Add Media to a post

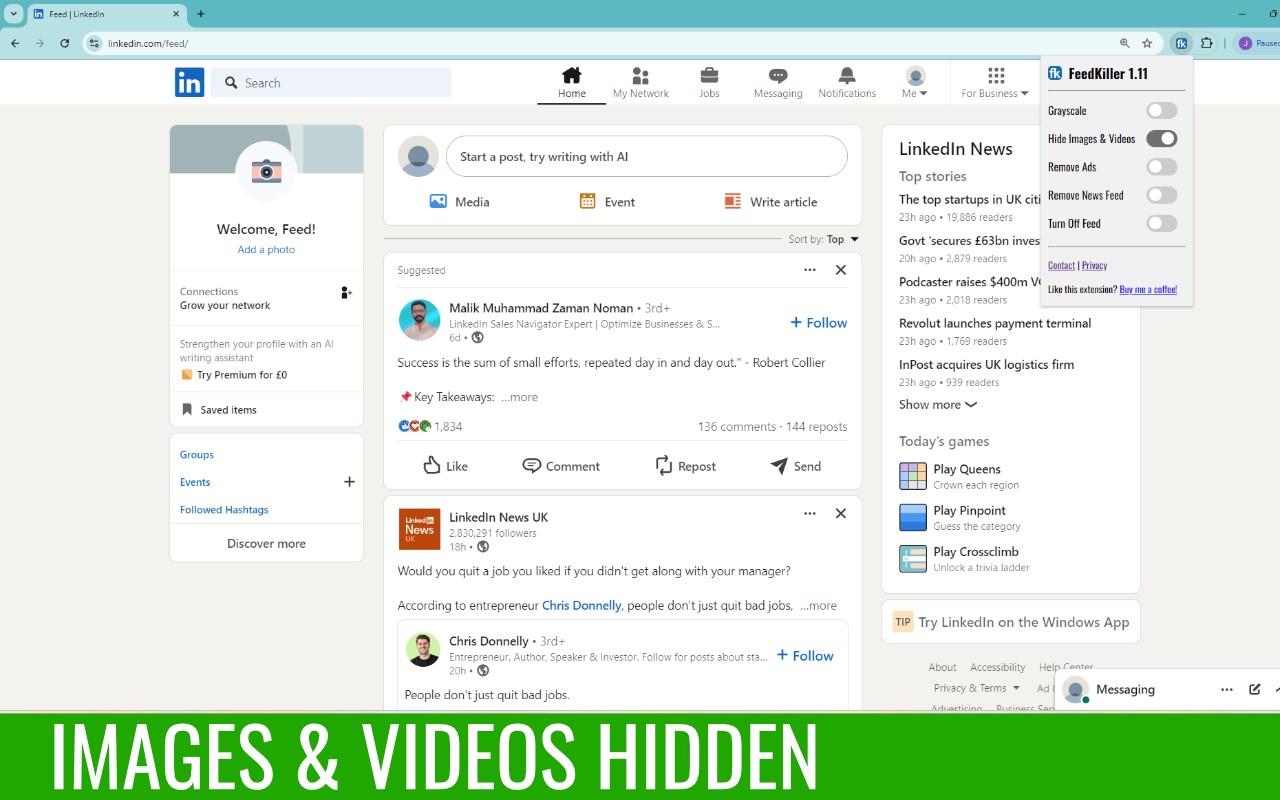click(459, 201)
